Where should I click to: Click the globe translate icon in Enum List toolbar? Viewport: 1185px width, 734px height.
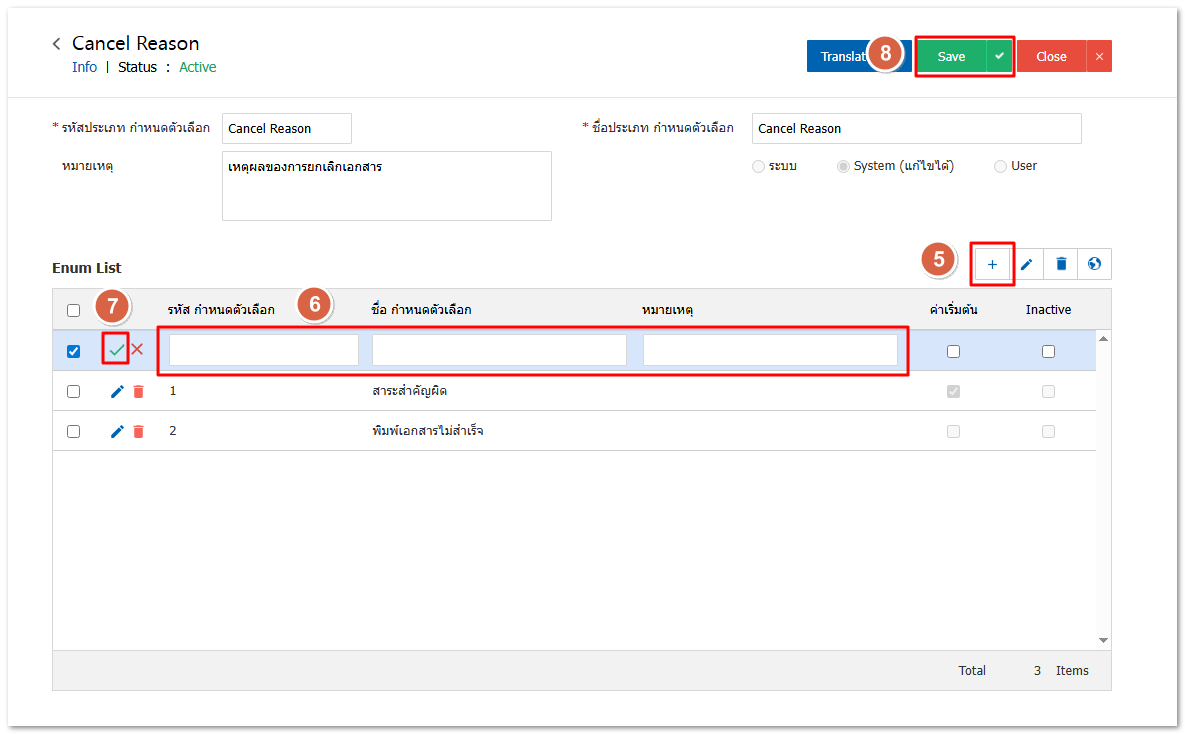click(x=1094, y=264)
